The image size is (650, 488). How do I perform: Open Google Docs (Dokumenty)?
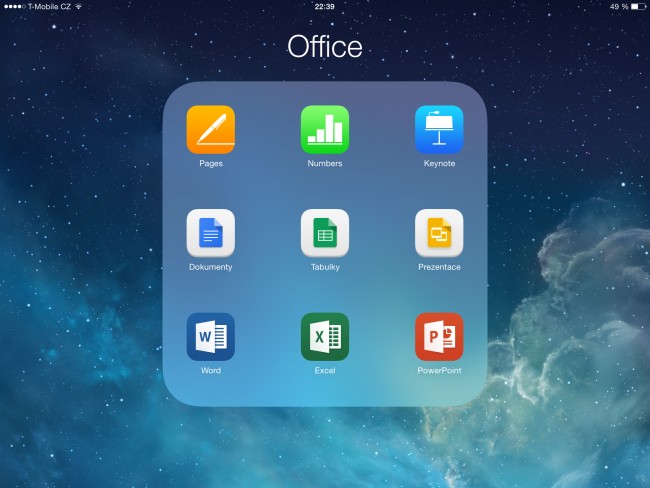click(x=211, y=233)
